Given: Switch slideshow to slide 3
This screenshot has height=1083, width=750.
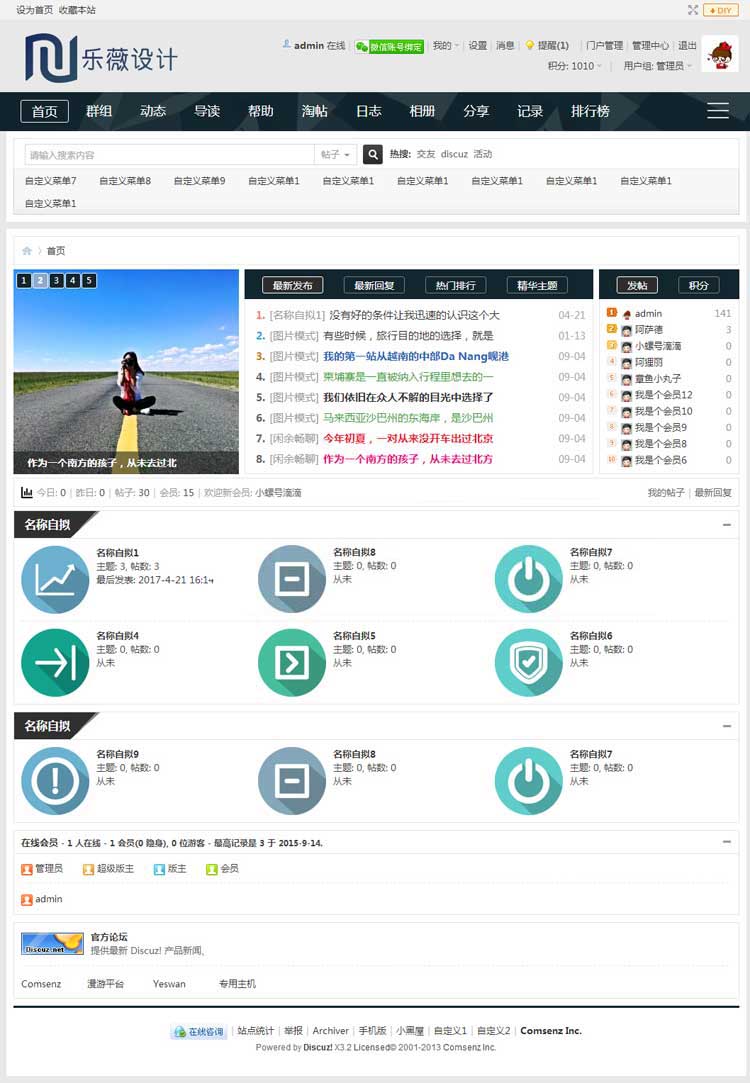Looking at the screenshot, I should click(57, 280).
